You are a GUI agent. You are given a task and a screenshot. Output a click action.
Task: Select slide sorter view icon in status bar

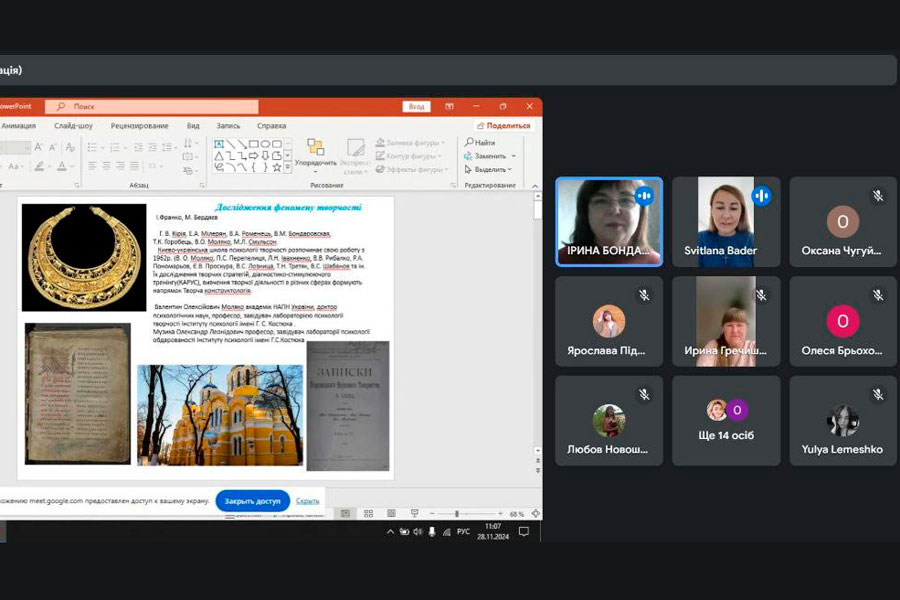[368, 513]
